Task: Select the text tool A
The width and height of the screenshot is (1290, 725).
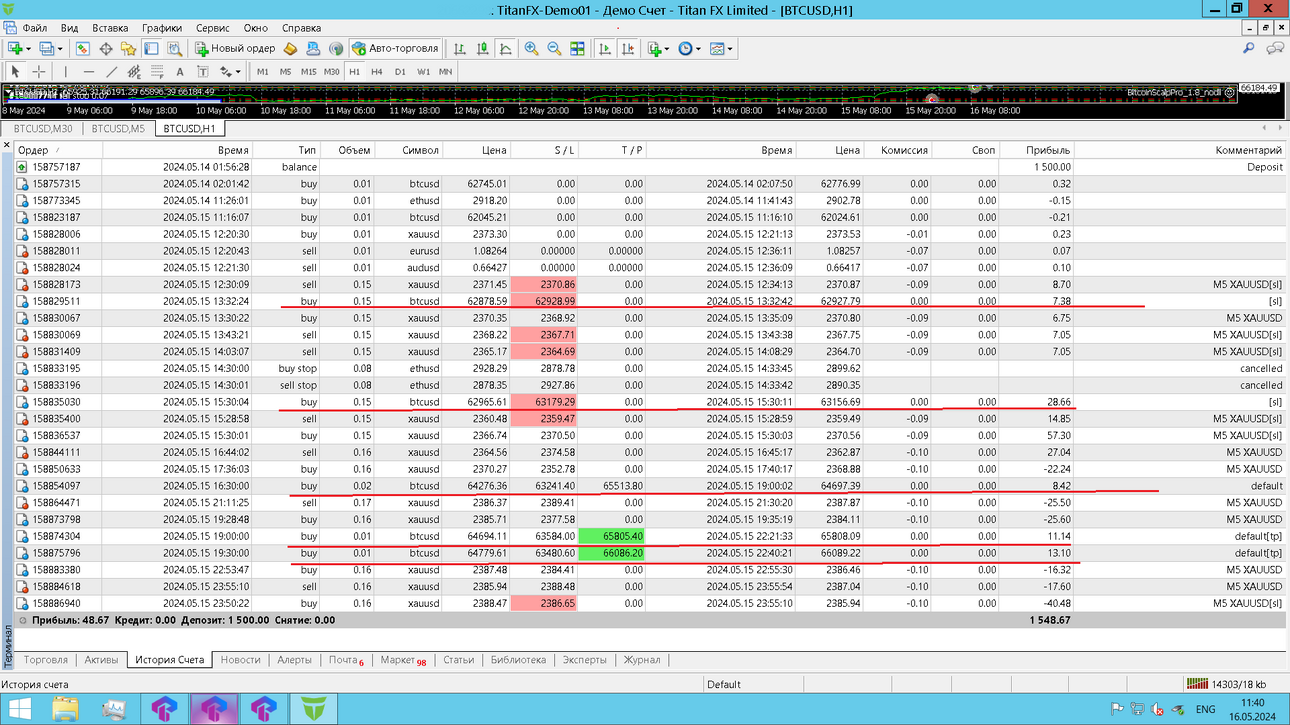Action: 180,72
